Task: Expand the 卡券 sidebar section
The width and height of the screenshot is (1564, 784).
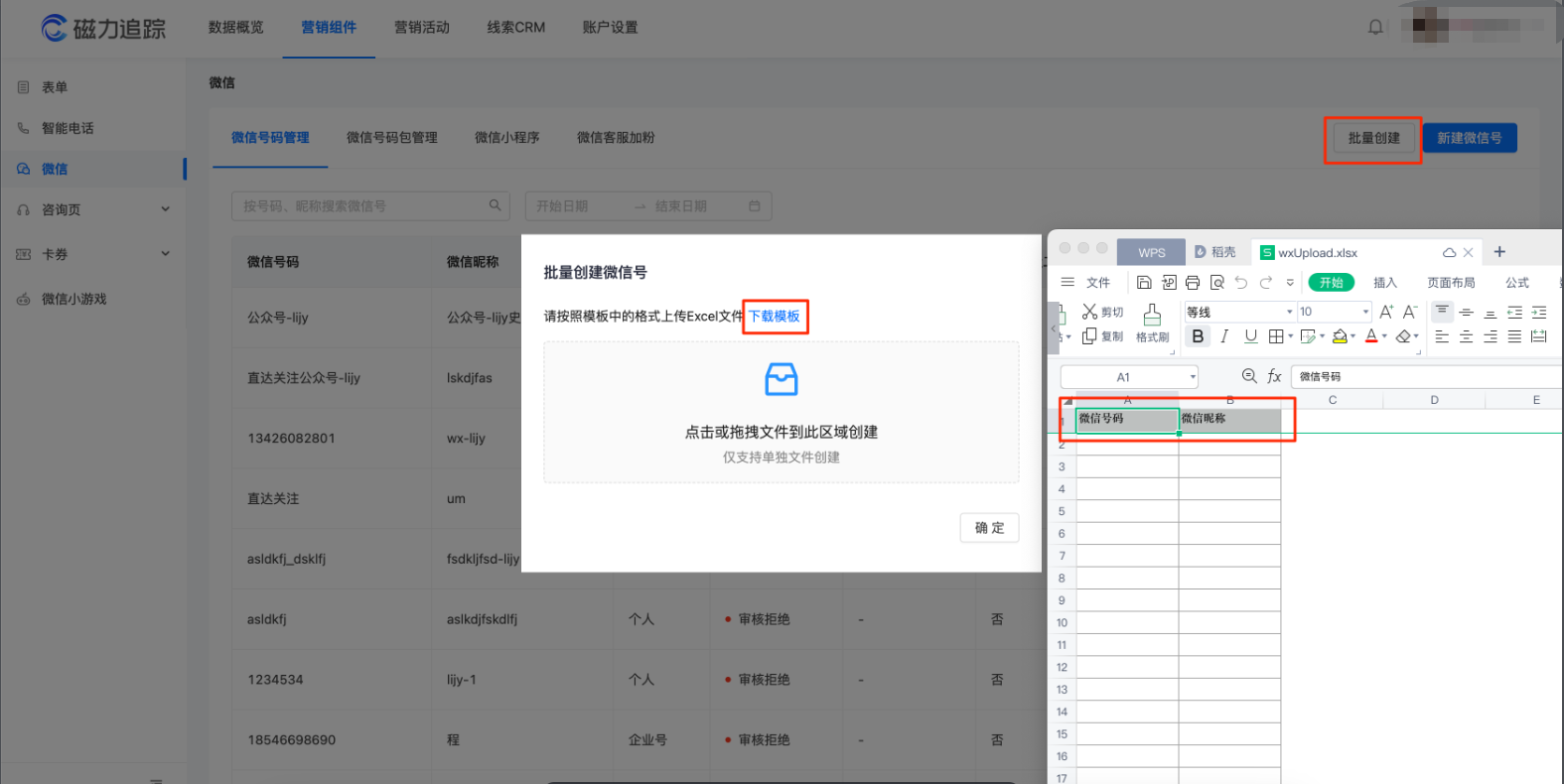Action: (x=165, y=254)
